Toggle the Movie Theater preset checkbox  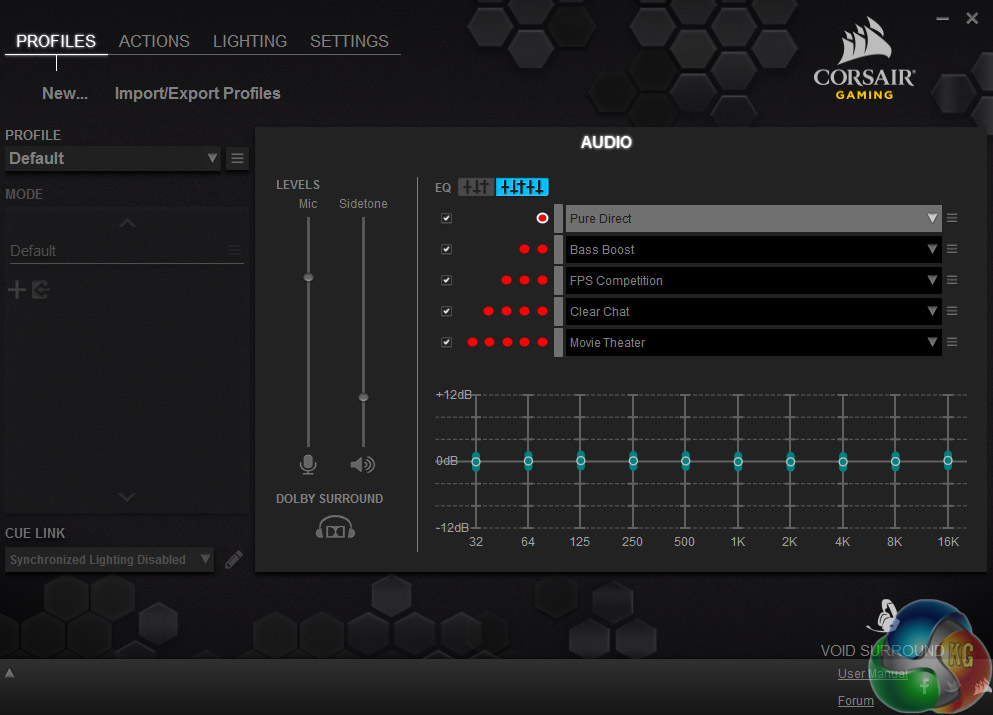coord(446,342)
